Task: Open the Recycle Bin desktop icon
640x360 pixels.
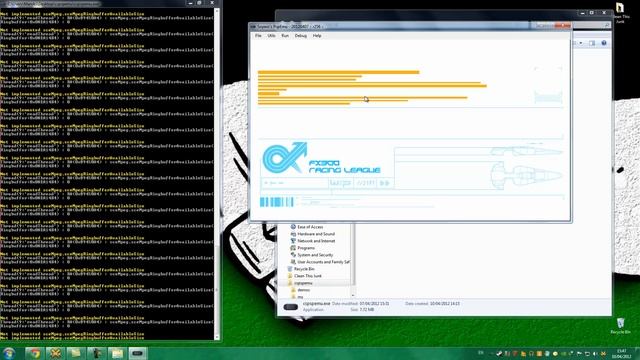Action: click(x=620, y=326)
